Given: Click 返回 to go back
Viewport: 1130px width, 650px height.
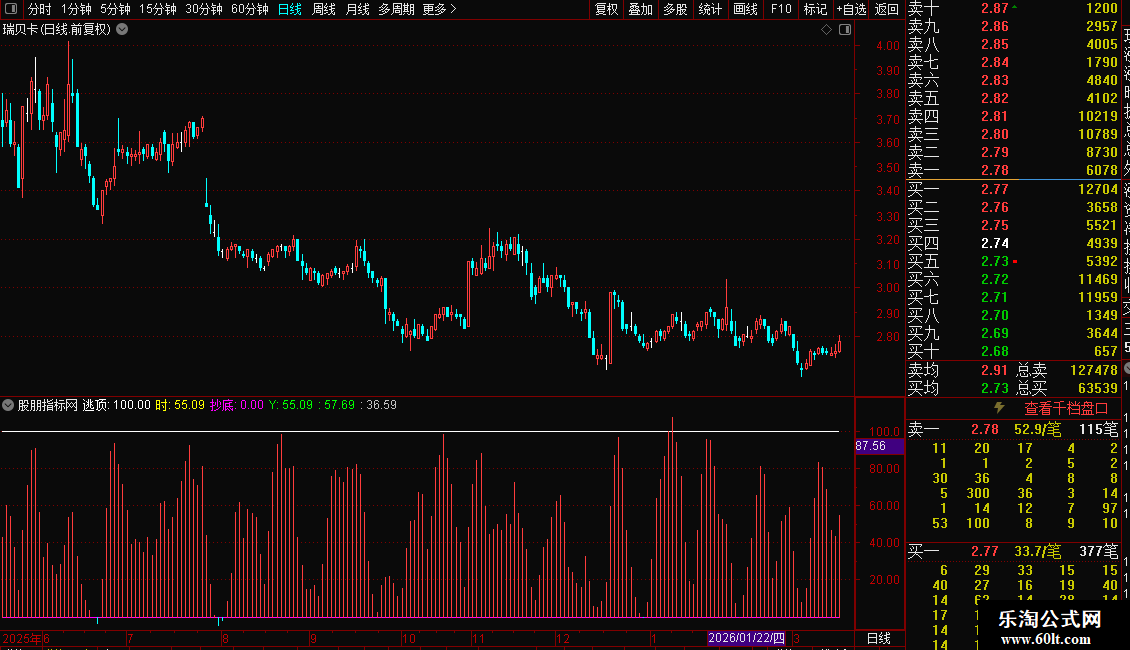Looking at the screenshot, I should click(886, 9).
